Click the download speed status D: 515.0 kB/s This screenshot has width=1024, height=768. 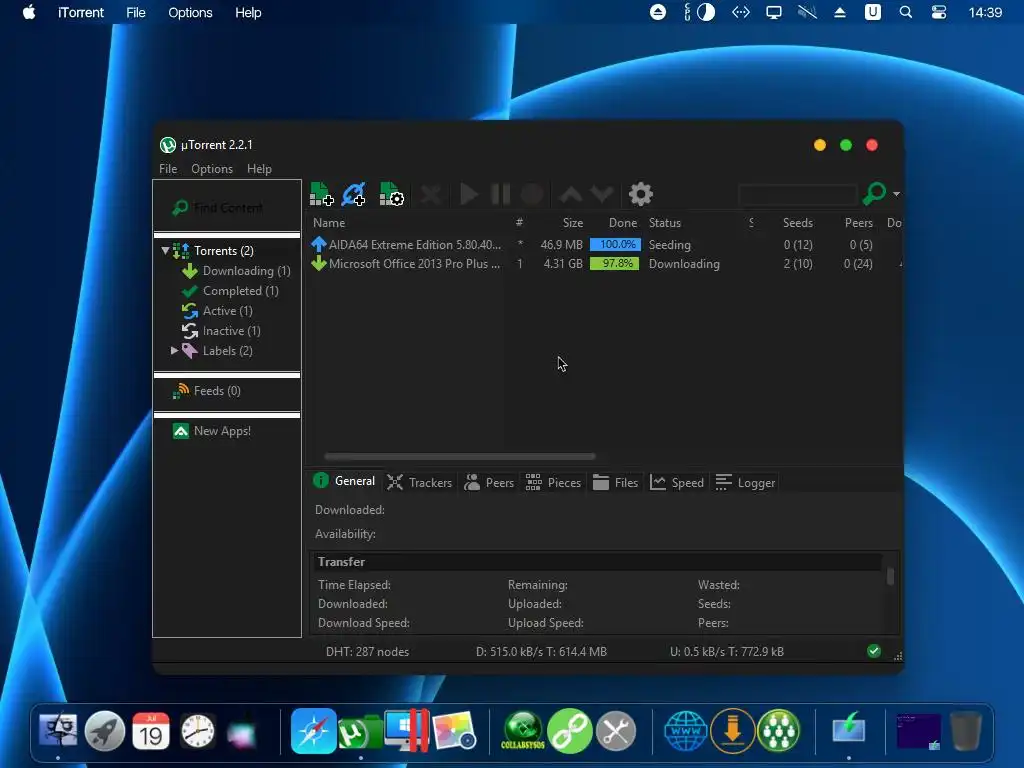(541, 652)
